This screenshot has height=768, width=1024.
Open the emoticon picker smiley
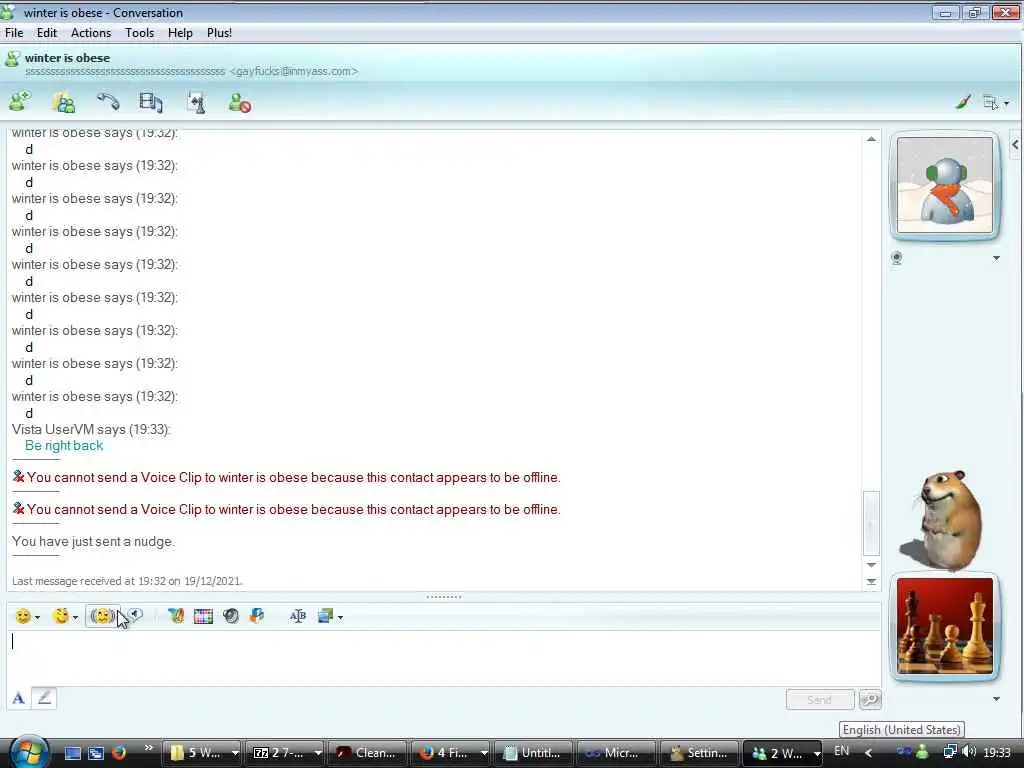tap(23, 616)
